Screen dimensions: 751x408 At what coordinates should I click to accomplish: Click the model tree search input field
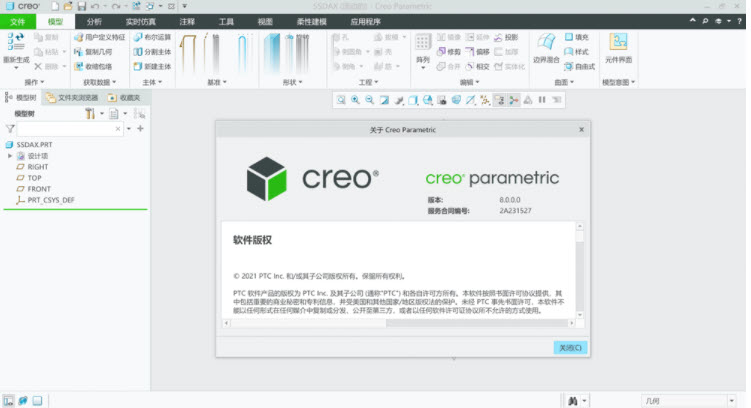click(x=68, y=129)
